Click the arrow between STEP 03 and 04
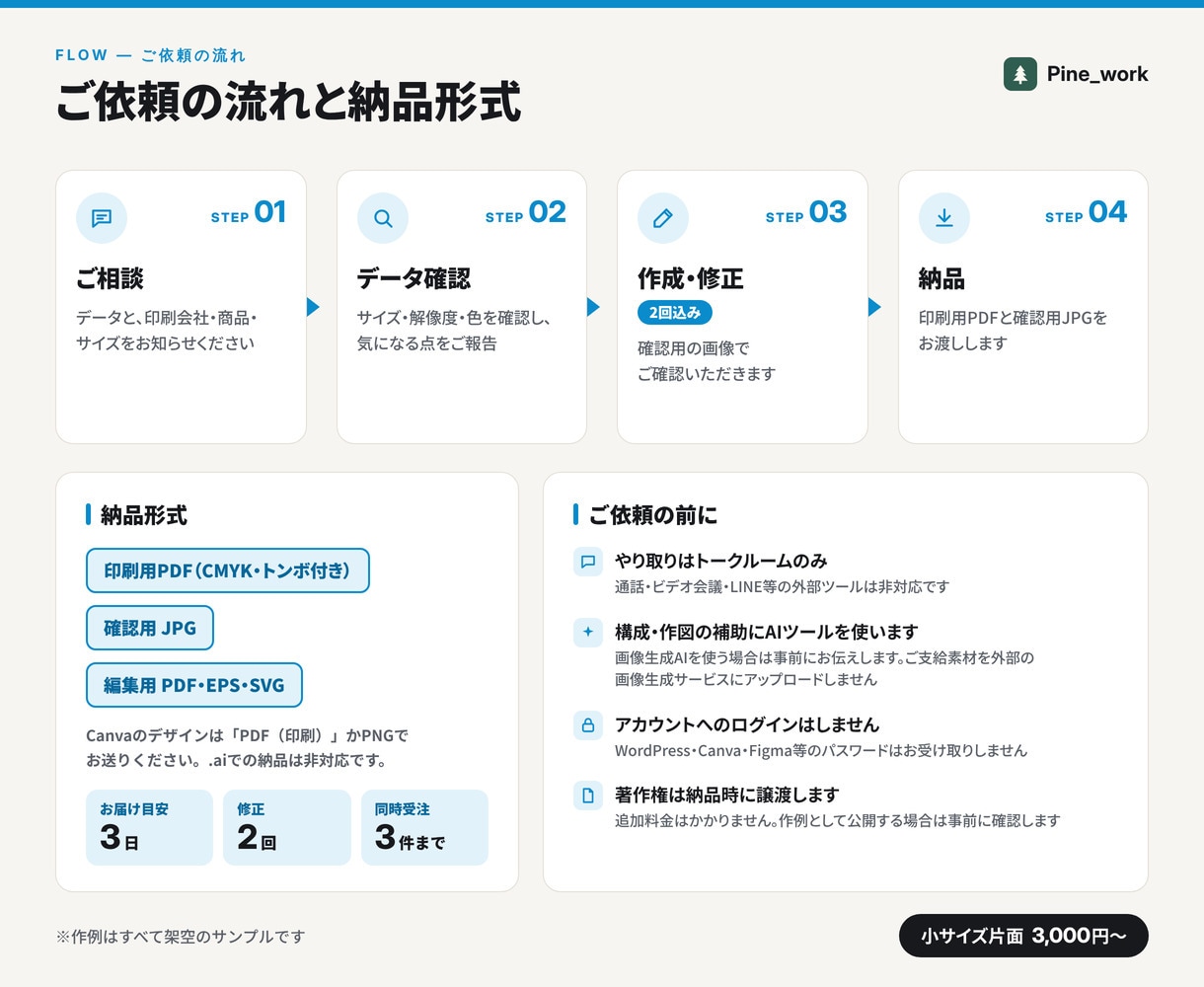This screenshot has height=987, width=1204. [x=874, y=307]
